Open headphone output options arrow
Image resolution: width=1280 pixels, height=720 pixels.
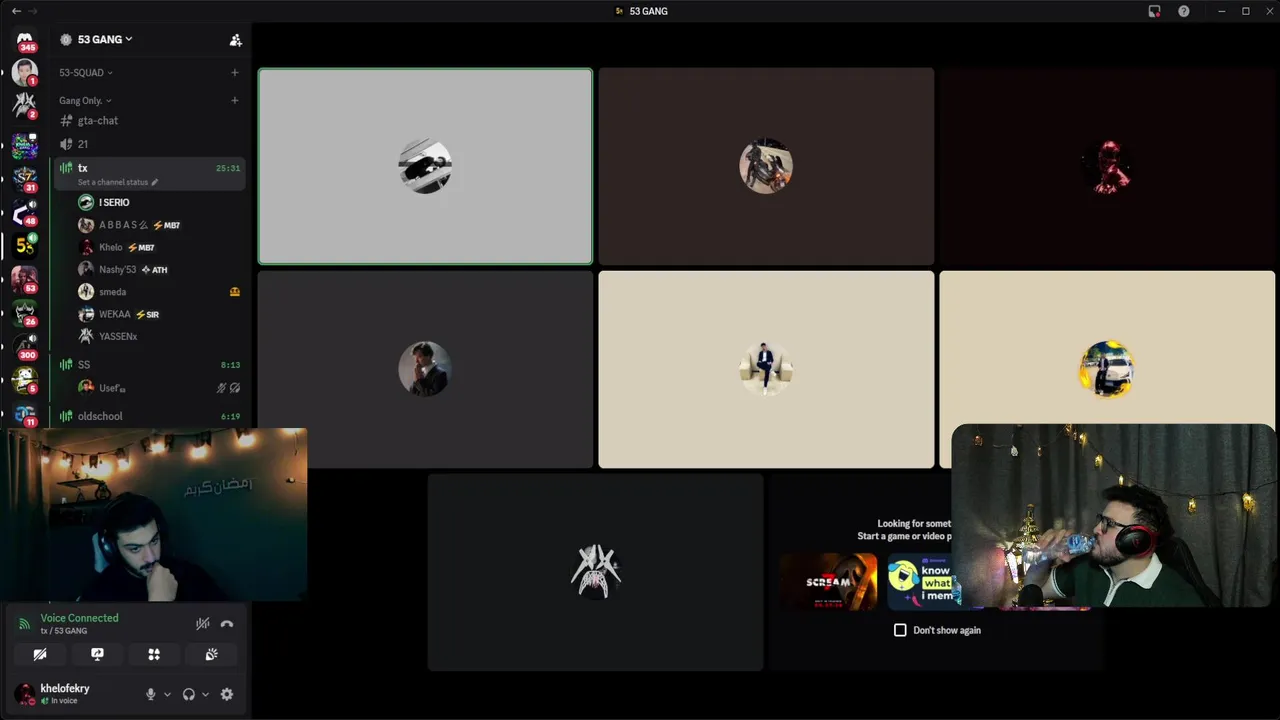(x=205, y=694)
